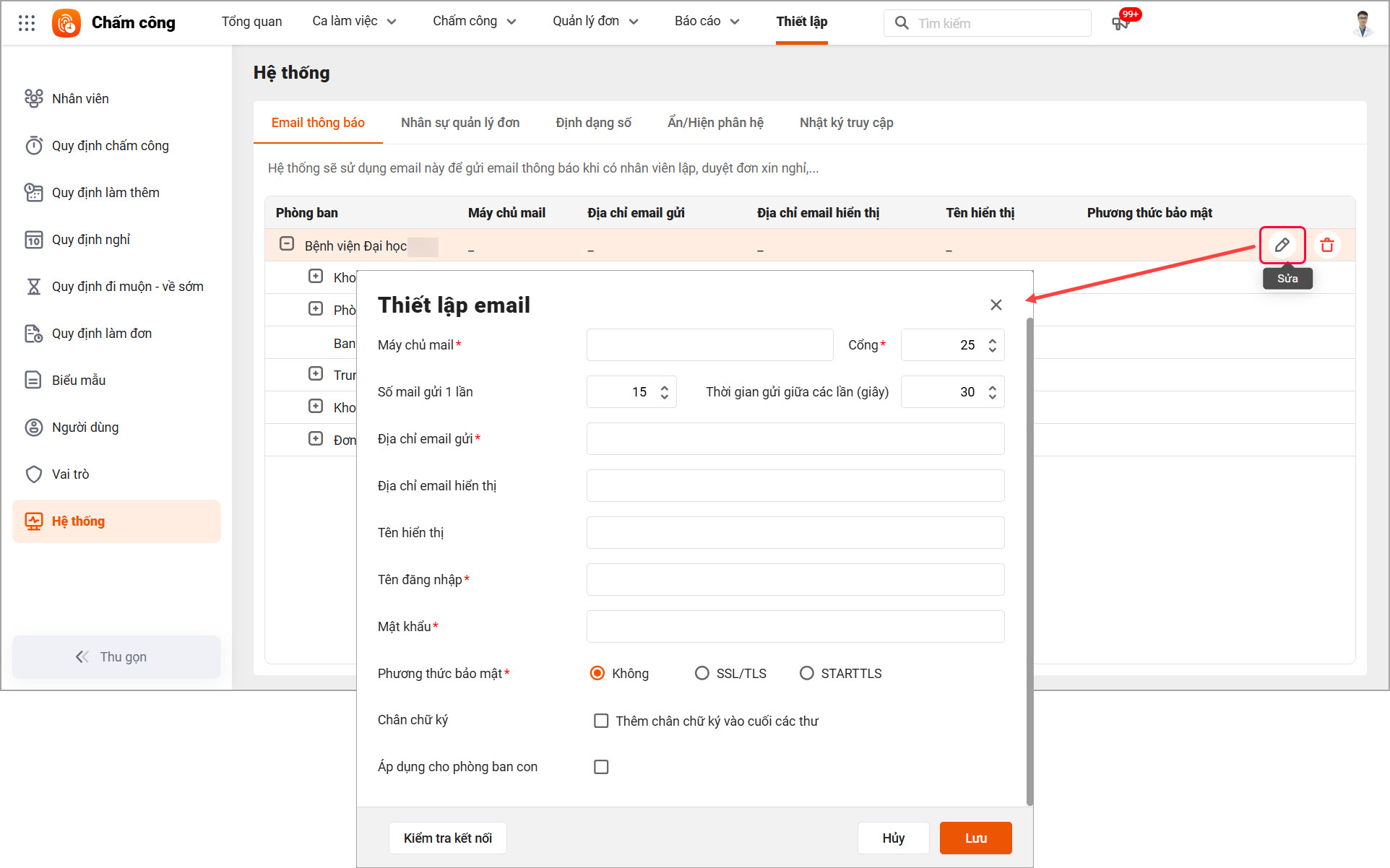Open Nhân viên in the sidebar
1390x868 pixels.
coord(80,99)
